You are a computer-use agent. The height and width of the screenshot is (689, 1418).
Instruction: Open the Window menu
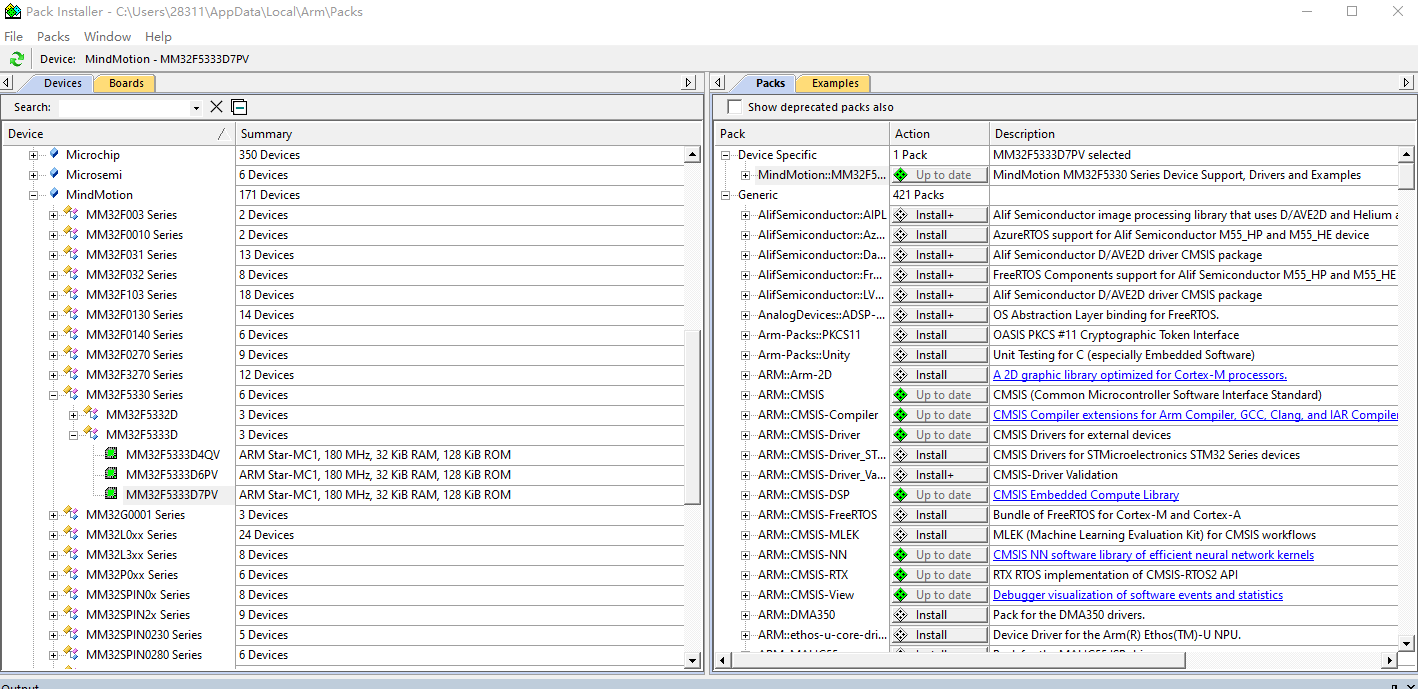click(x=107, y=36)
